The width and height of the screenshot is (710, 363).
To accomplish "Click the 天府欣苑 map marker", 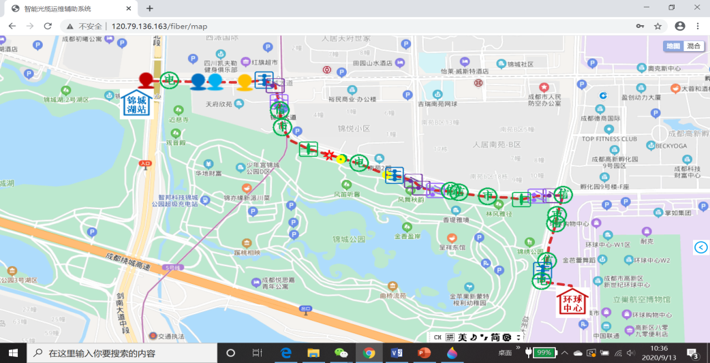I will (238, 104).
